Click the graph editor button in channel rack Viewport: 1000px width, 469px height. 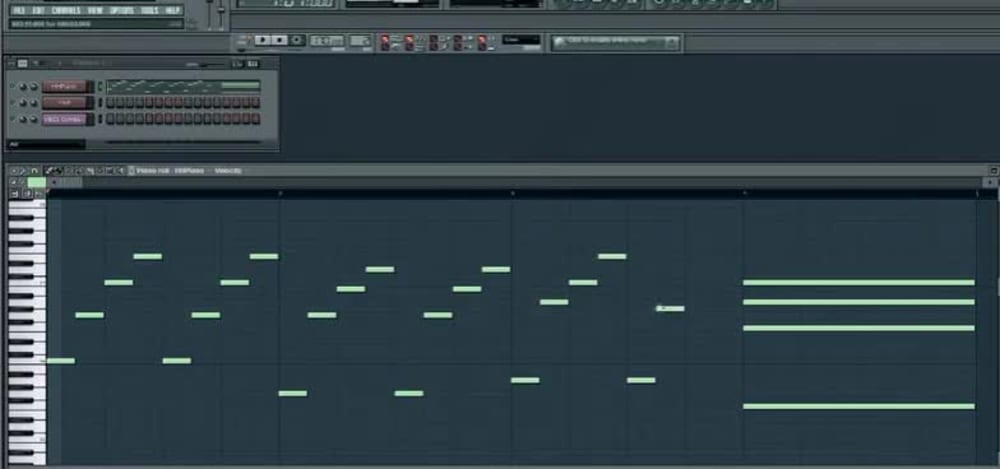click(x=253, y=64)
